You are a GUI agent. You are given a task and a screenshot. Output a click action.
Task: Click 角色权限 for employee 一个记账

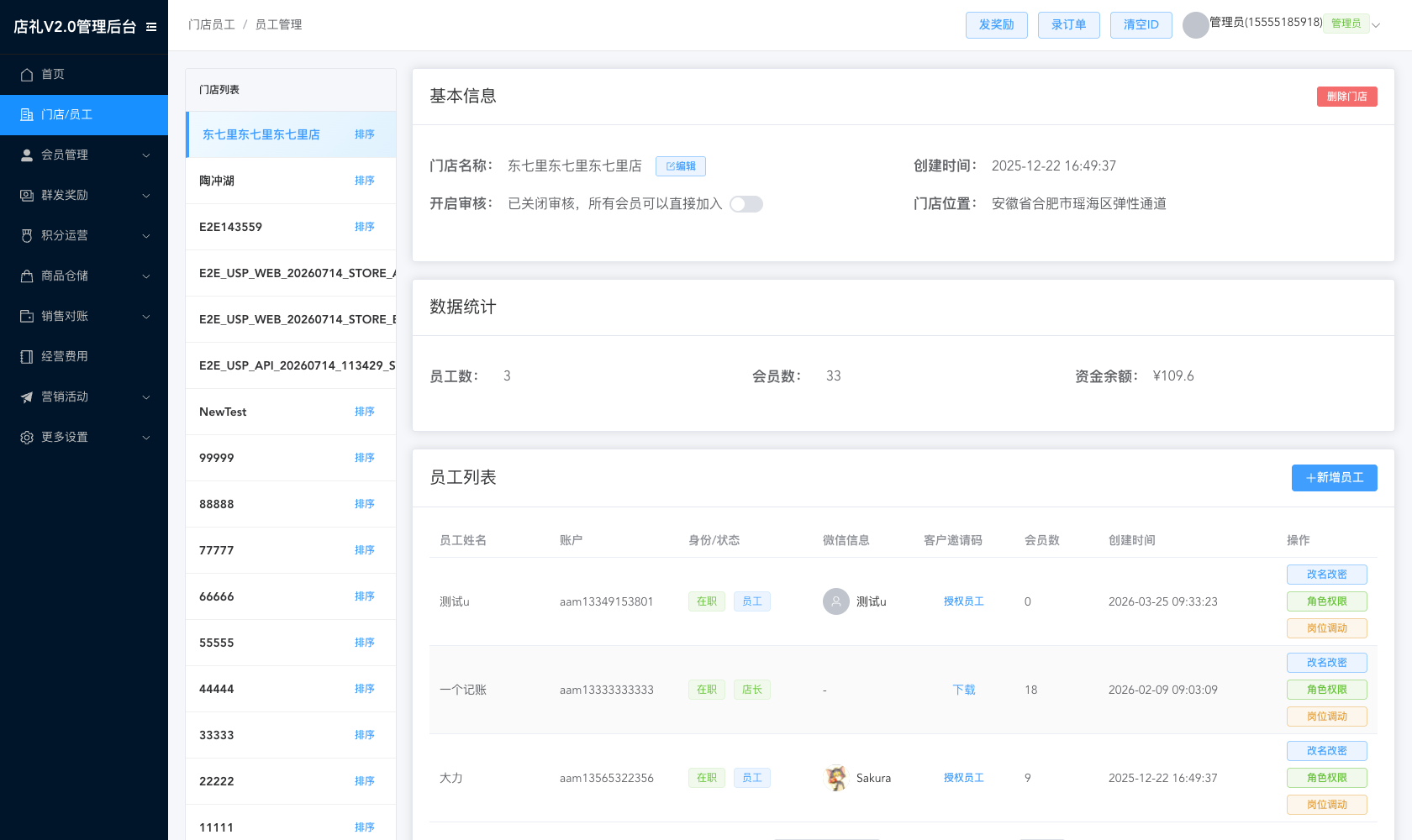point(1327,690)
